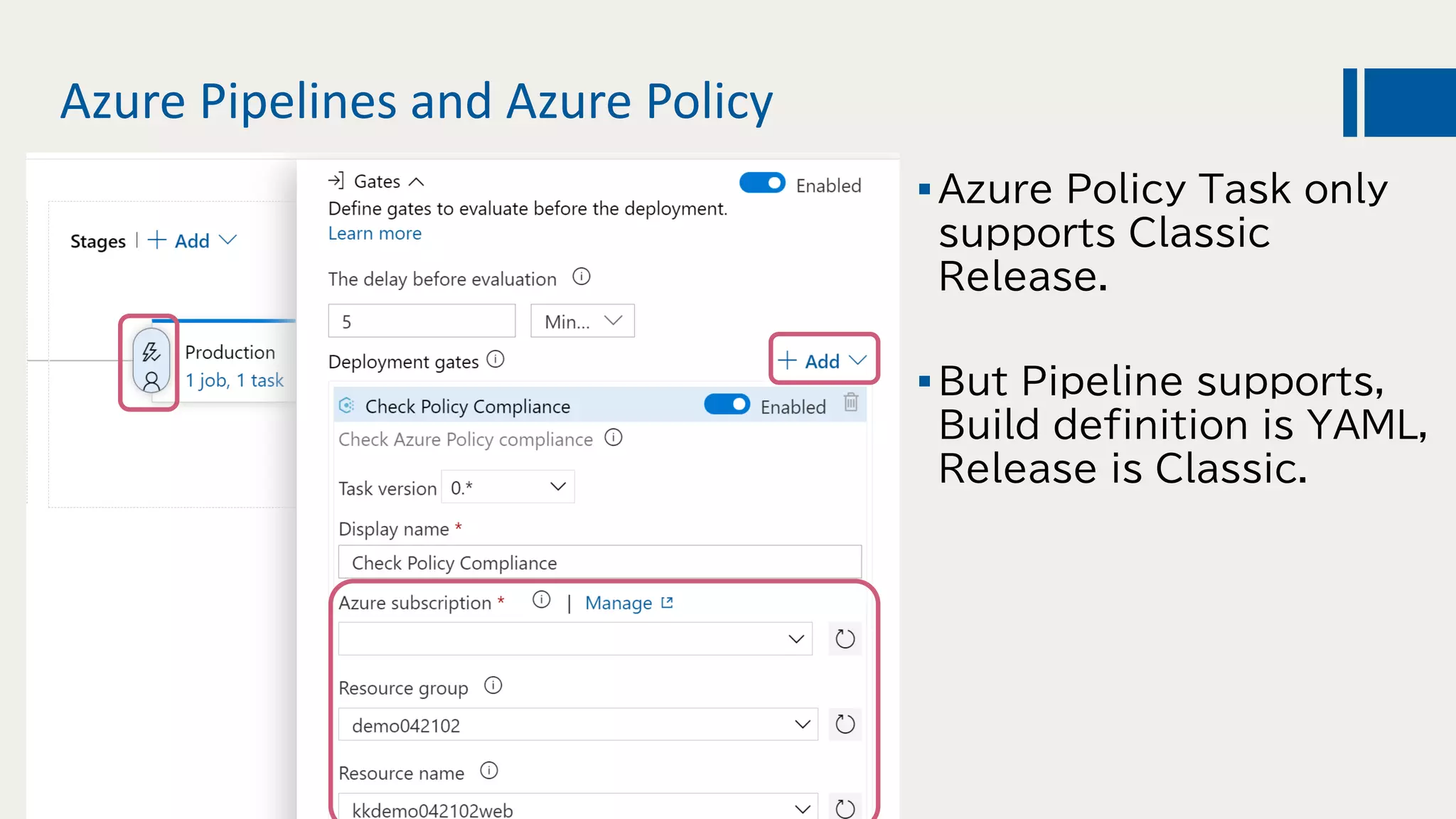Toggle Check Policy Compliance Enabled switch
Image resolution: width=1456 pixels, height=819 pixels.
coord(727,405)
